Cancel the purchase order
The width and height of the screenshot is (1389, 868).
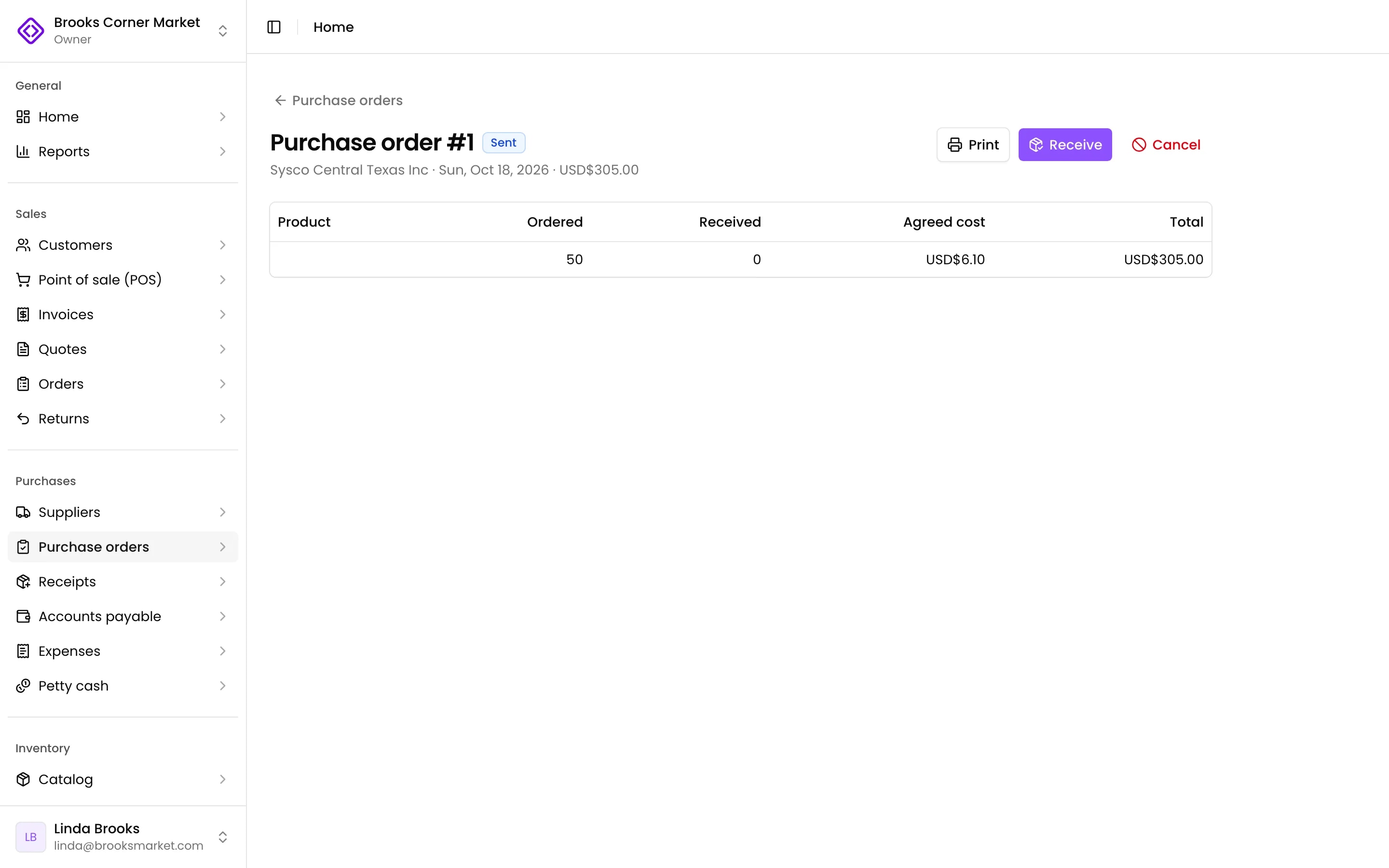point(1166,145)
